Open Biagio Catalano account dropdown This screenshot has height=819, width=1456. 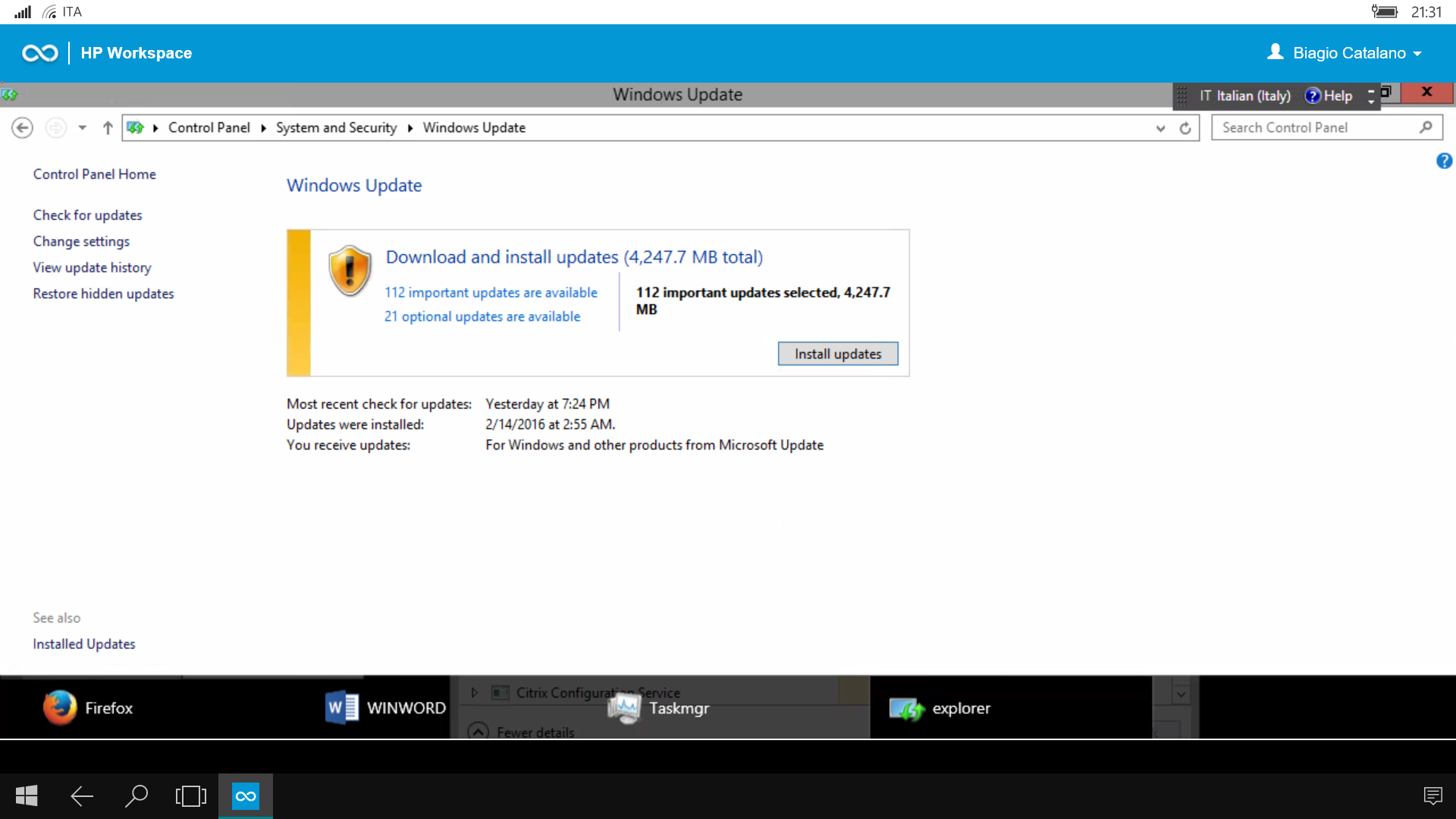[x=1344, y=53]
